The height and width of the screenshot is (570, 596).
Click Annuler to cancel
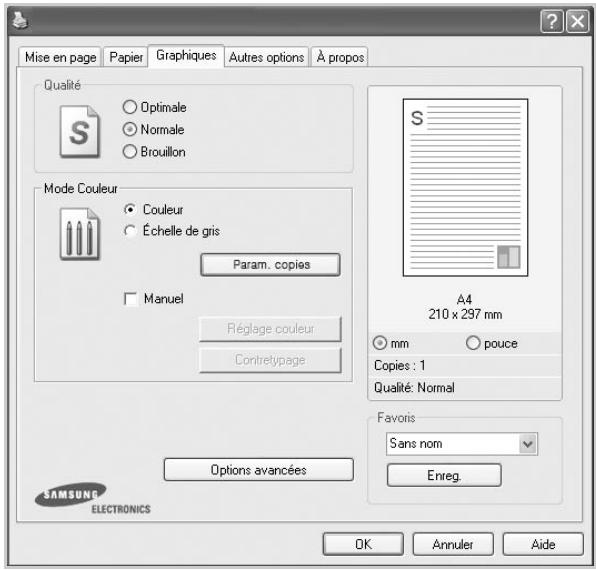pos(453,544)
